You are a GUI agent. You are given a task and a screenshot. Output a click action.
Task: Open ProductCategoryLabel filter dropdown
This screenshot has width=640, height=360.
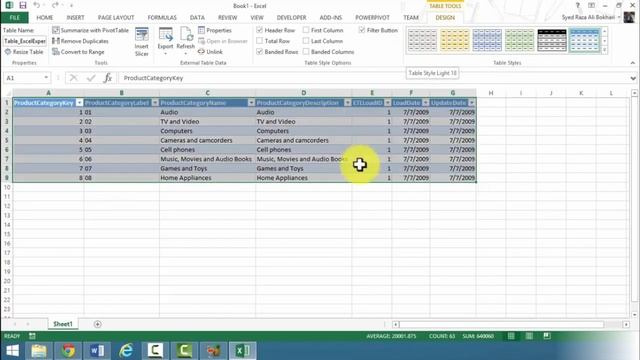point(155,103)
